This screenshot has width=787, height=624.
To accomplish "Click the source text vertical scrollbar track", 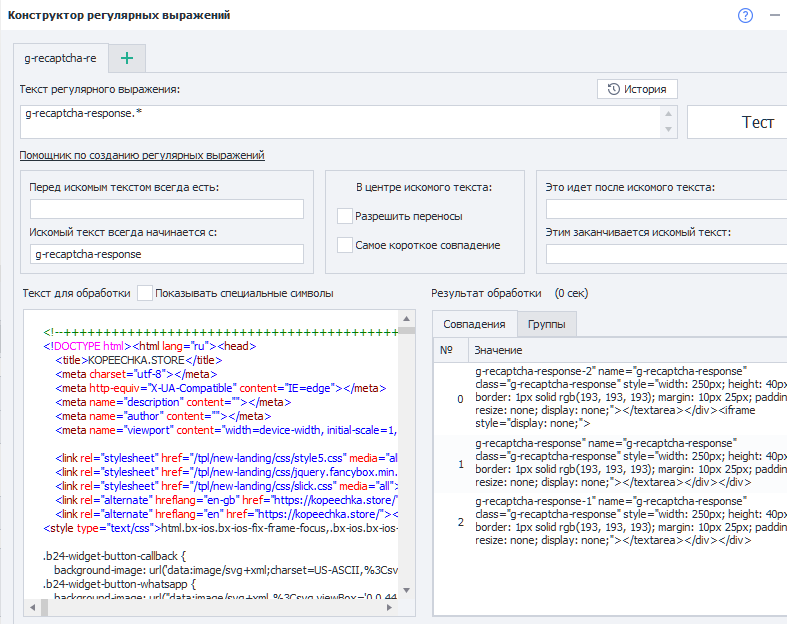I will [x=407, y=460].
